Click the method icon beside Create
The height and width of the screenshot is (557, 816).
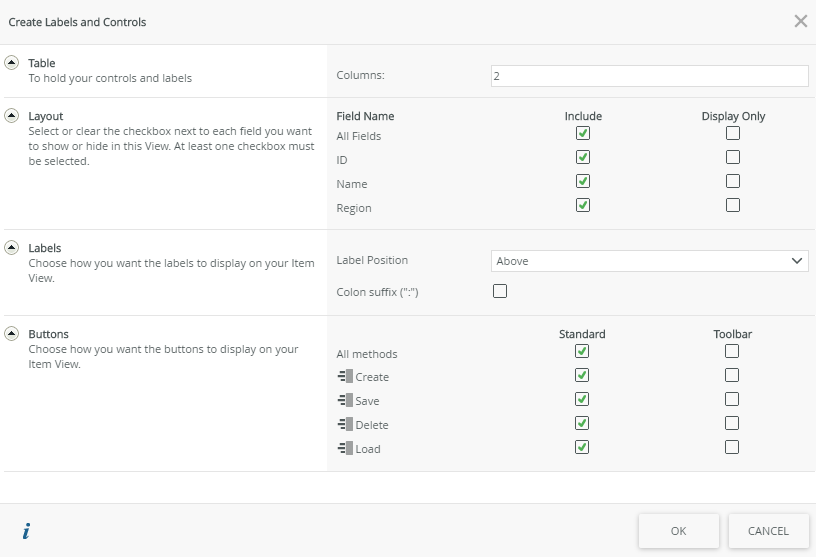tap(345, 377)
